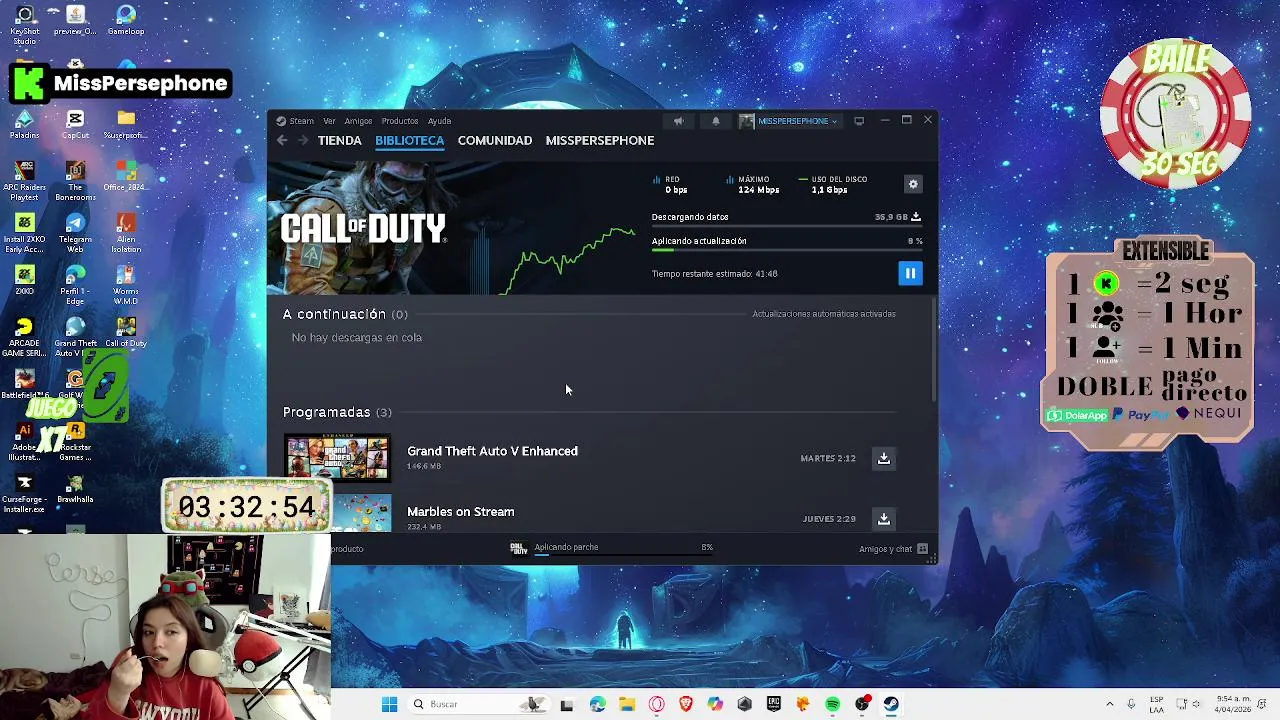Open Amigos y chat panel
This screenshot has width=1280, height=720.
pyautogui.click(x=893, y=549)
